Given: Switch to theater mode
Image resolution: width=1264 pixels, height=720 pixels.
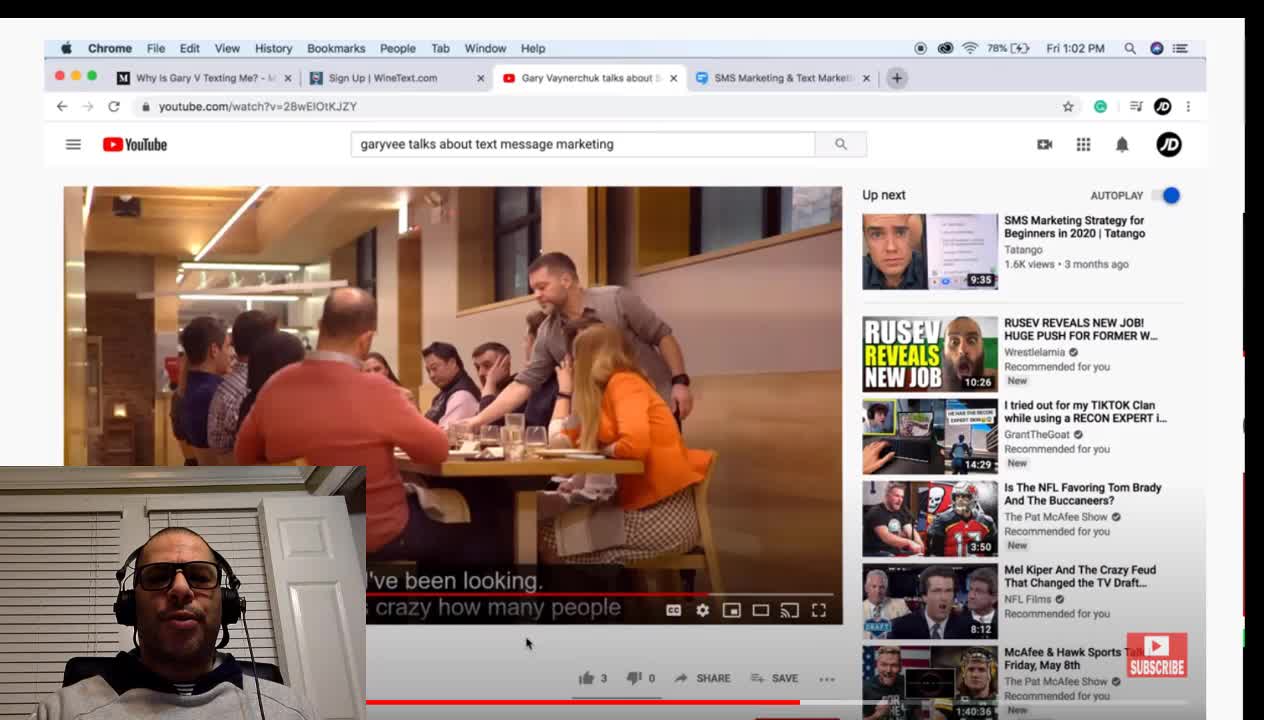Looking at the screenshot, I should (760, 610).
